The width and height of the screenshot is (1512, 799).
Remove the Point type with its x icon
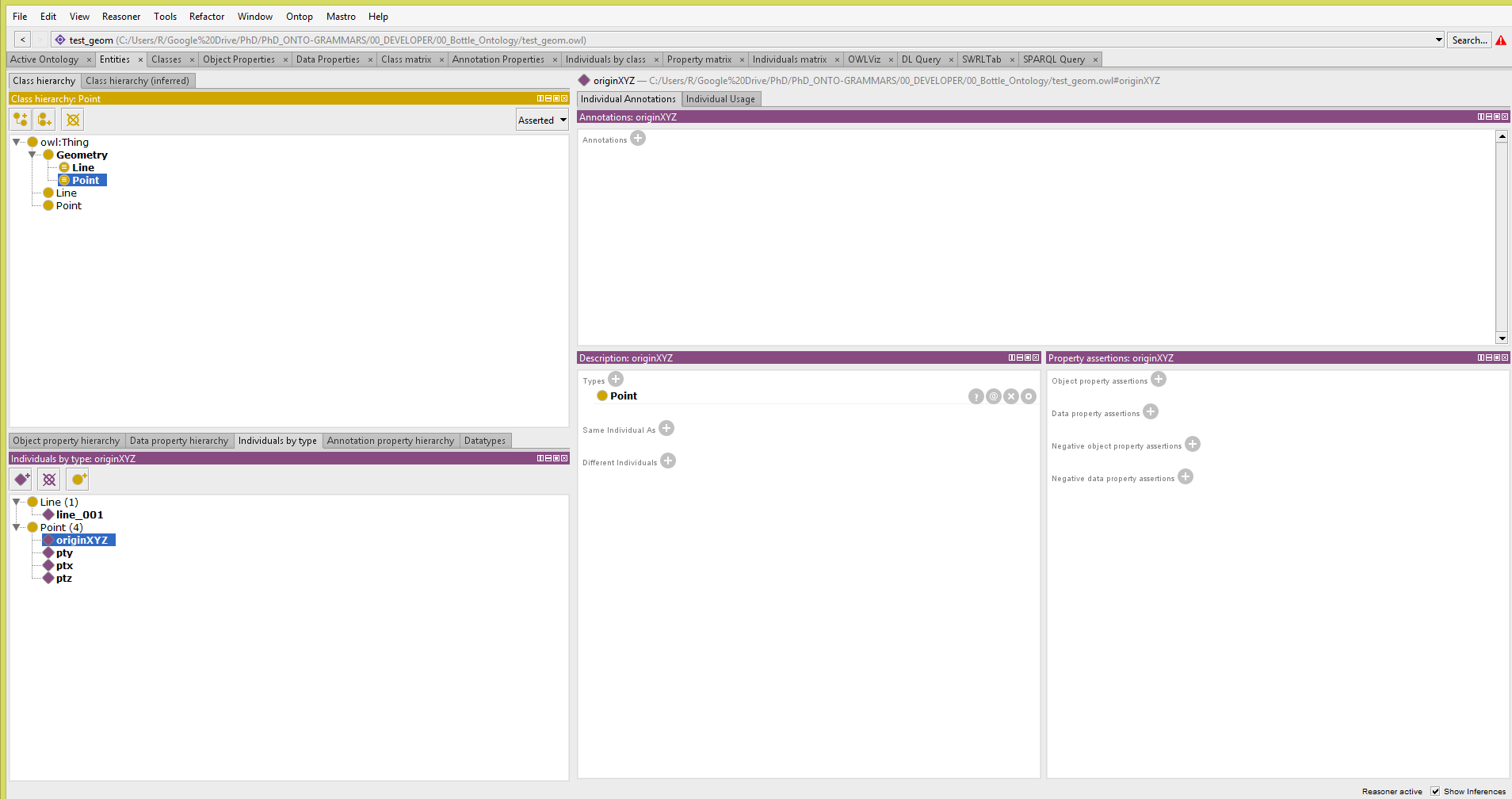1011,396
